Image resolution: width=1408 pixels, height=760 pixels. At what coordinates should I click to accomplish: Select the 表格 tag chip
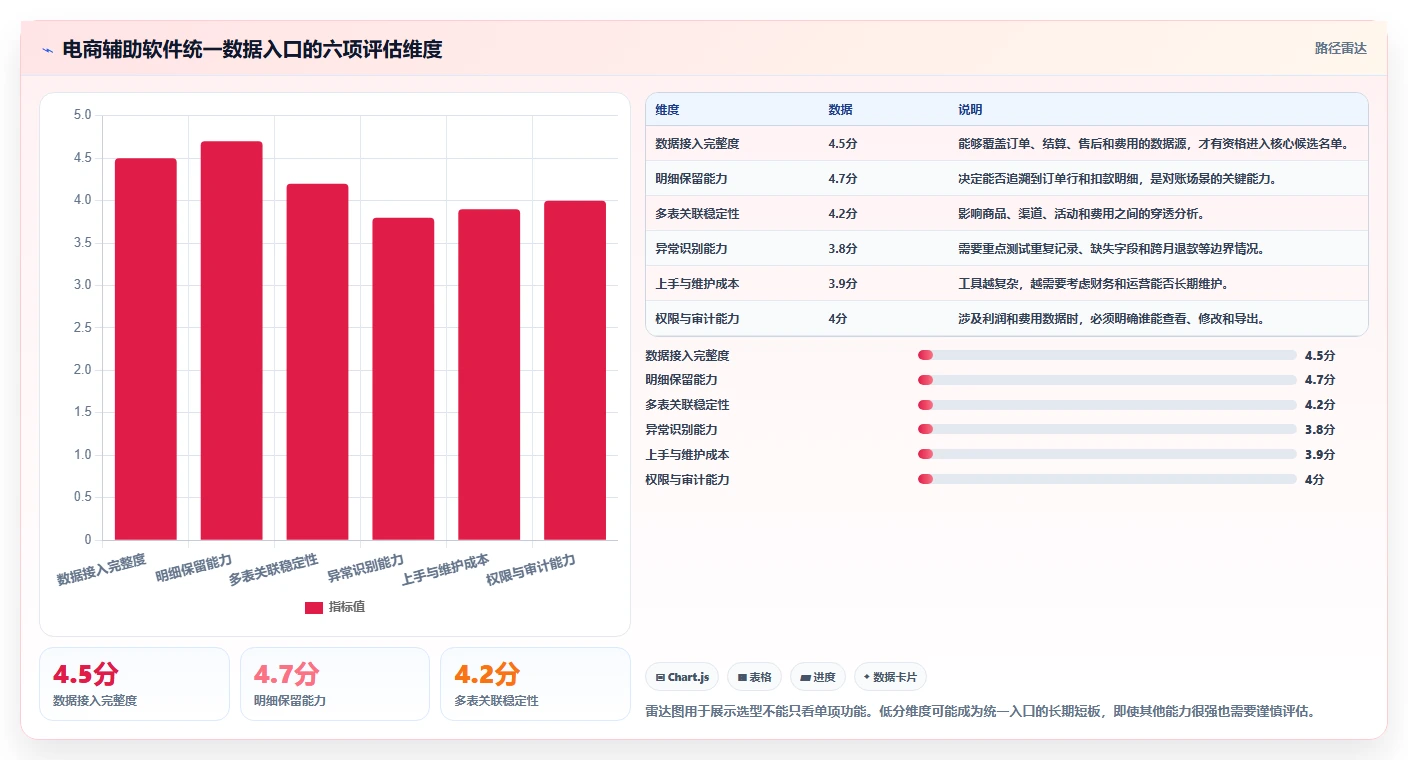pyautogui.click(x=754, y=677)
